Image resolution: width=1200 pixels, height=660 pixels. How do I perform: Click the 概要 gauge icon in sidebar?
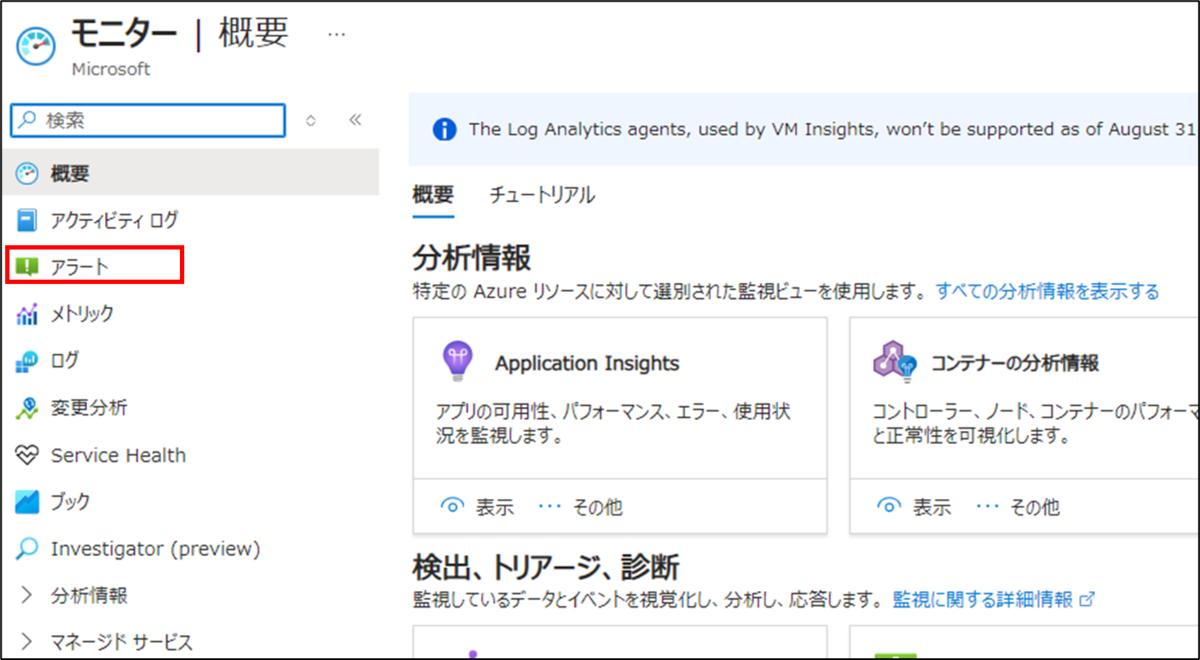(27, 173)
